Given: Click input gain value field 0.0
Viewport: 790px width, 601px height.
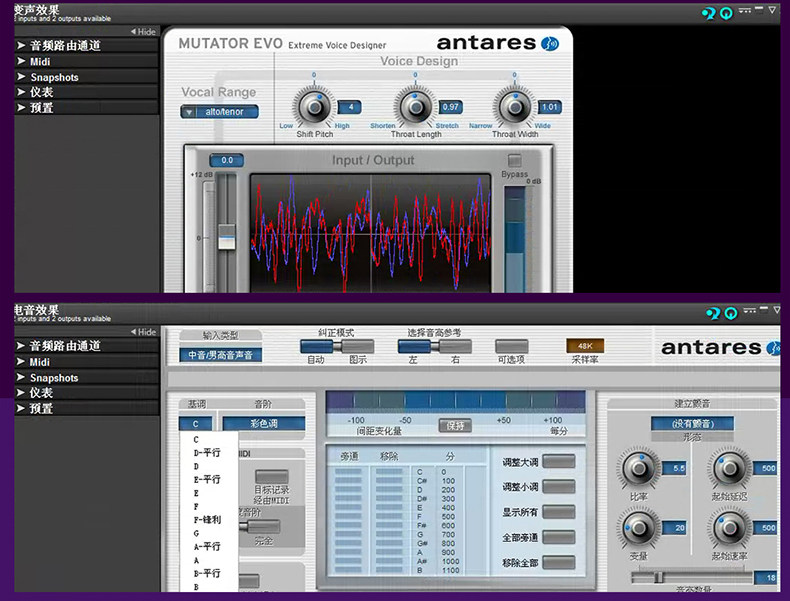Looking at the screenshot, I should pyautogui.click(x=227, y=160).
